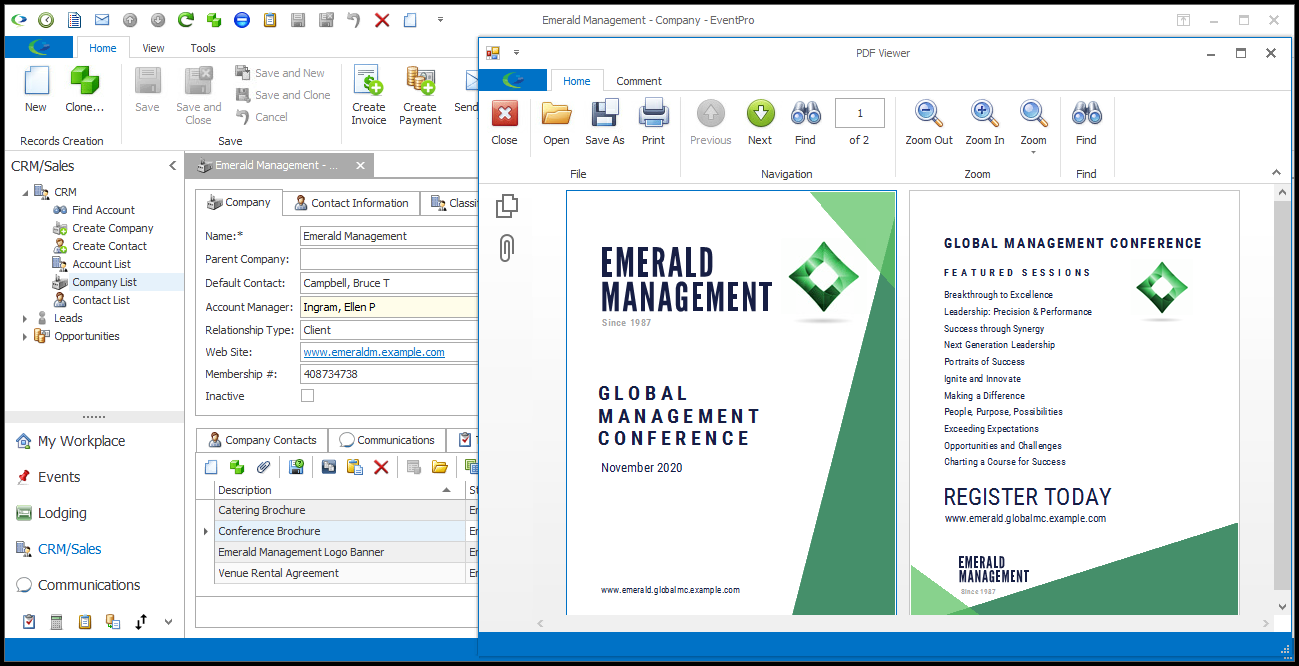
Task: Click the blue minus circle icon in quick access bar
Action: pos(242,20)
